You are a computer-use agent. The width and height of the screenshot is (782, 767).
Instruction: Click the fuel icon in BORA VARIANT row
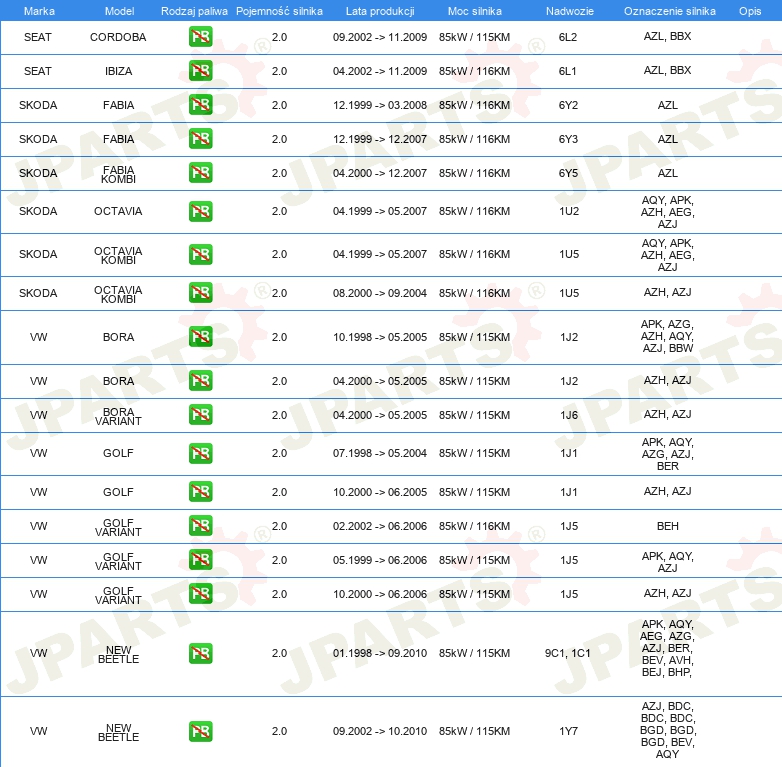[200, 415]
